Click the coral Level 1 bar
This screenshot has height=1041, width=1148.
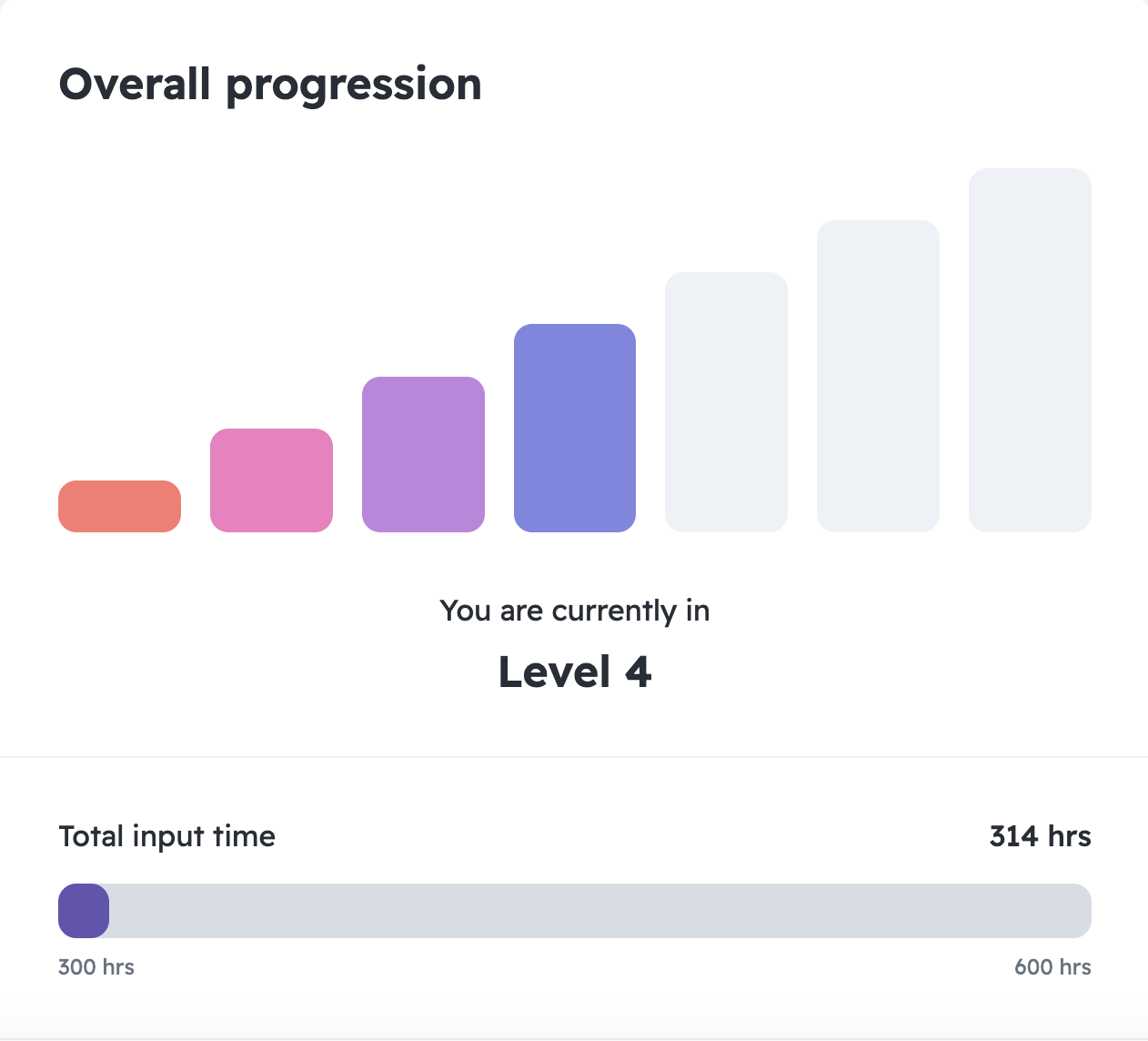tap(119, 506)
